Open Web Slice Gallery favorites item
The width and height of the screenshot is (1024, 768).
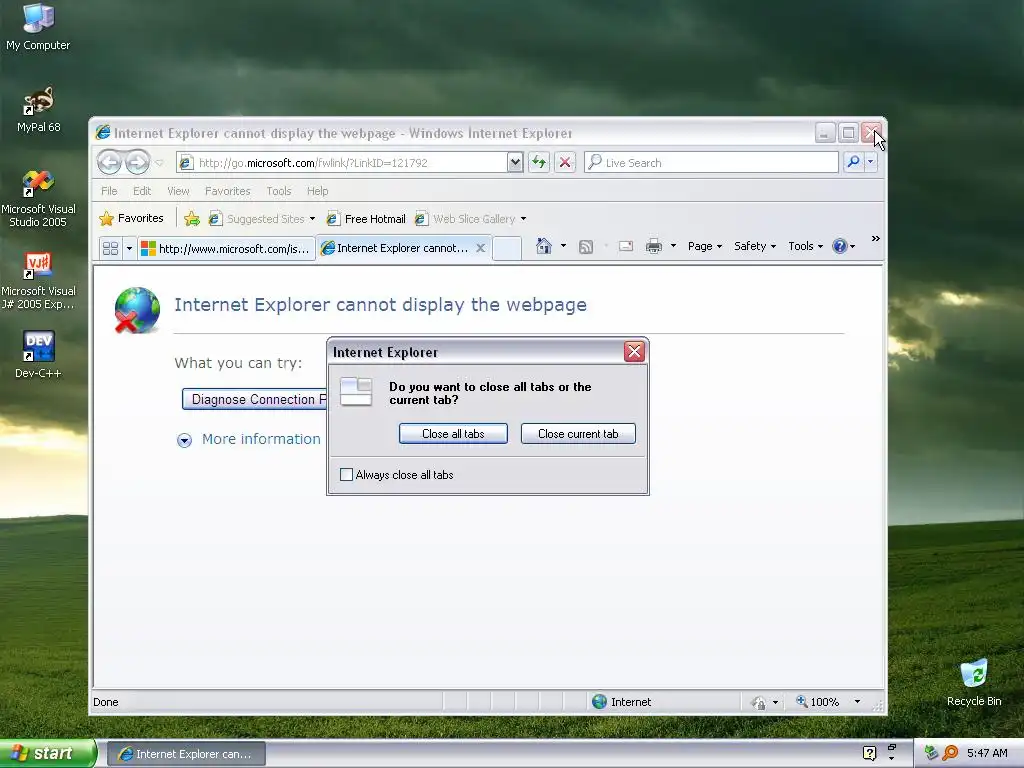click(465, 219)
